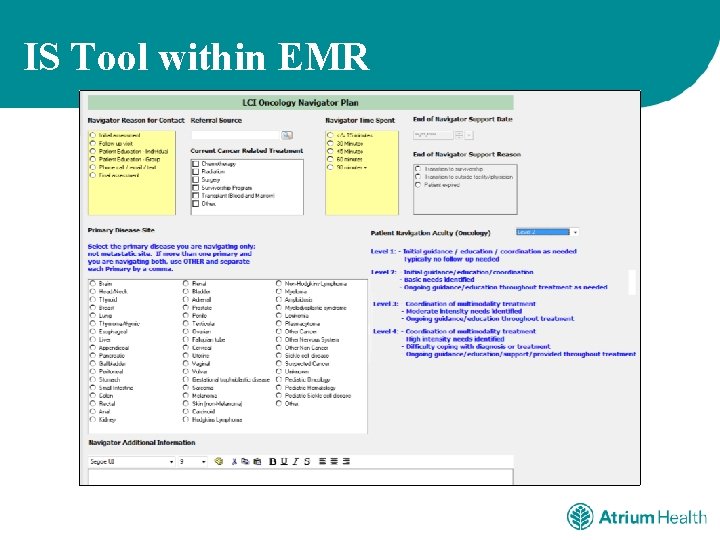720x540 pixels.
Task: Check Transplant (Blood and Marrow) checkbox
Action: pyautogui.click(x=196, y=196)
